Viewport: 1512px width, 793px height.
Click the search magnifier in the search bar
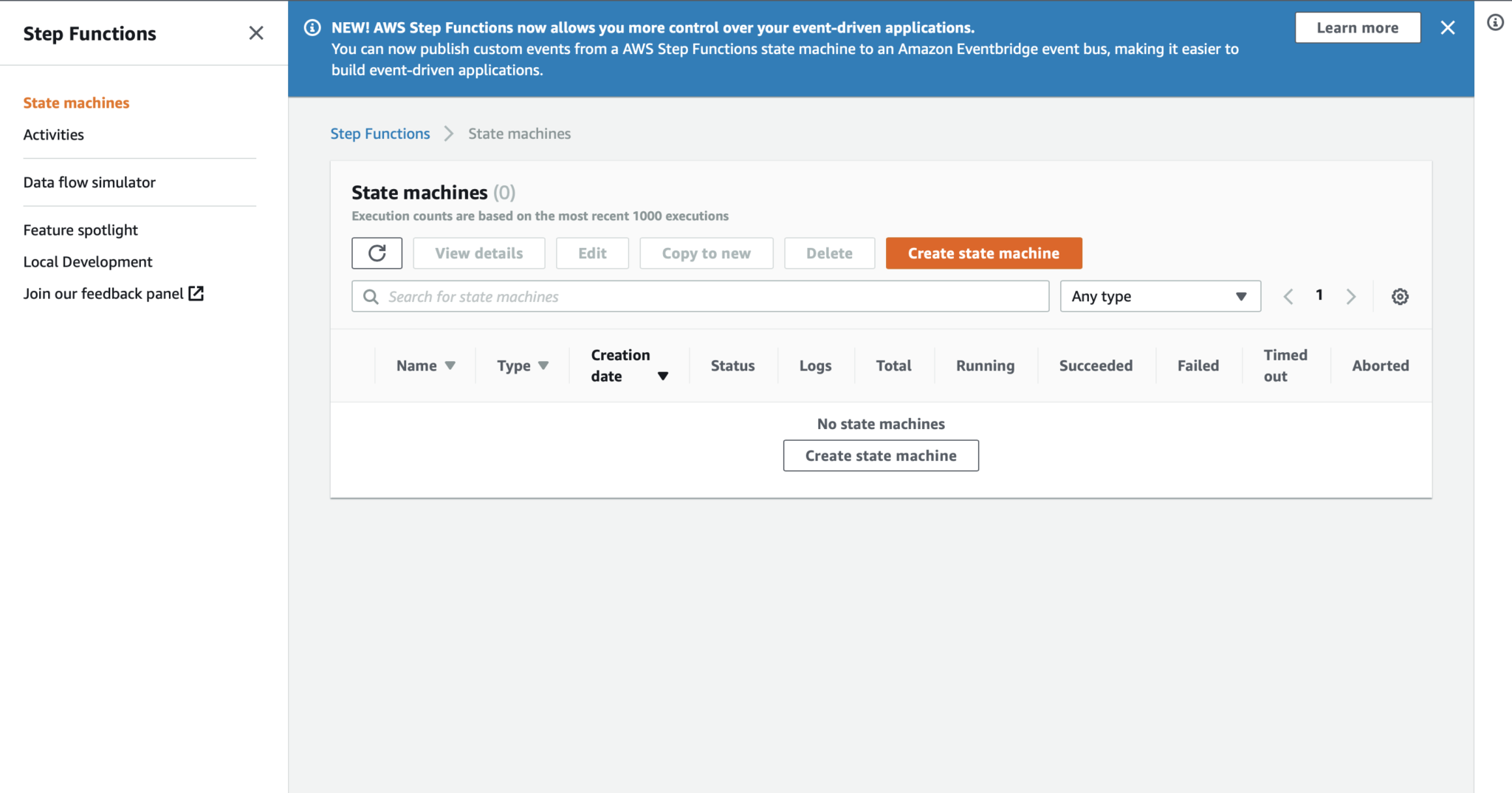(371, 296)
